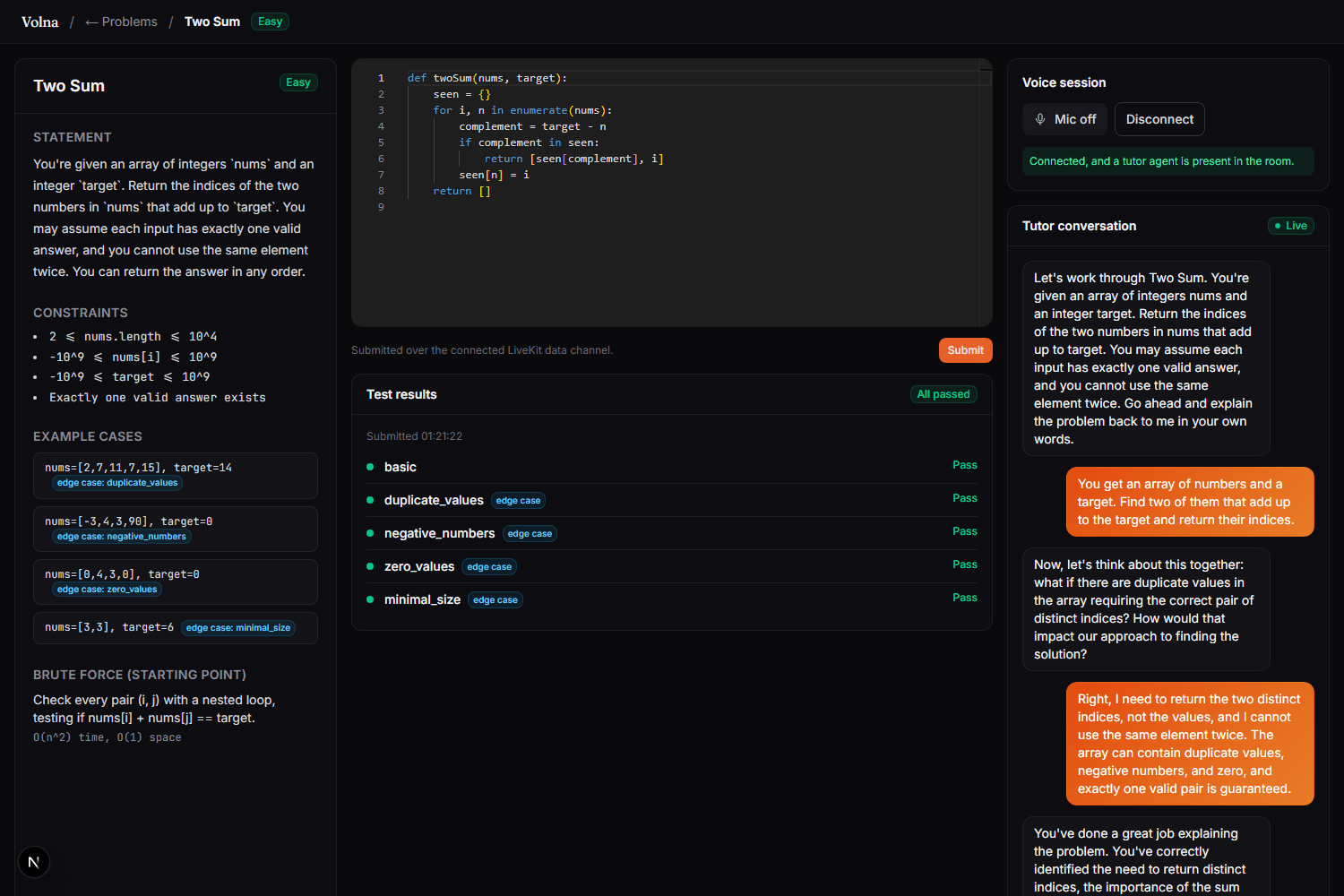Click the tutor message 'You've done a great job'
The image size is (1344, 896).
[1146, 857]
